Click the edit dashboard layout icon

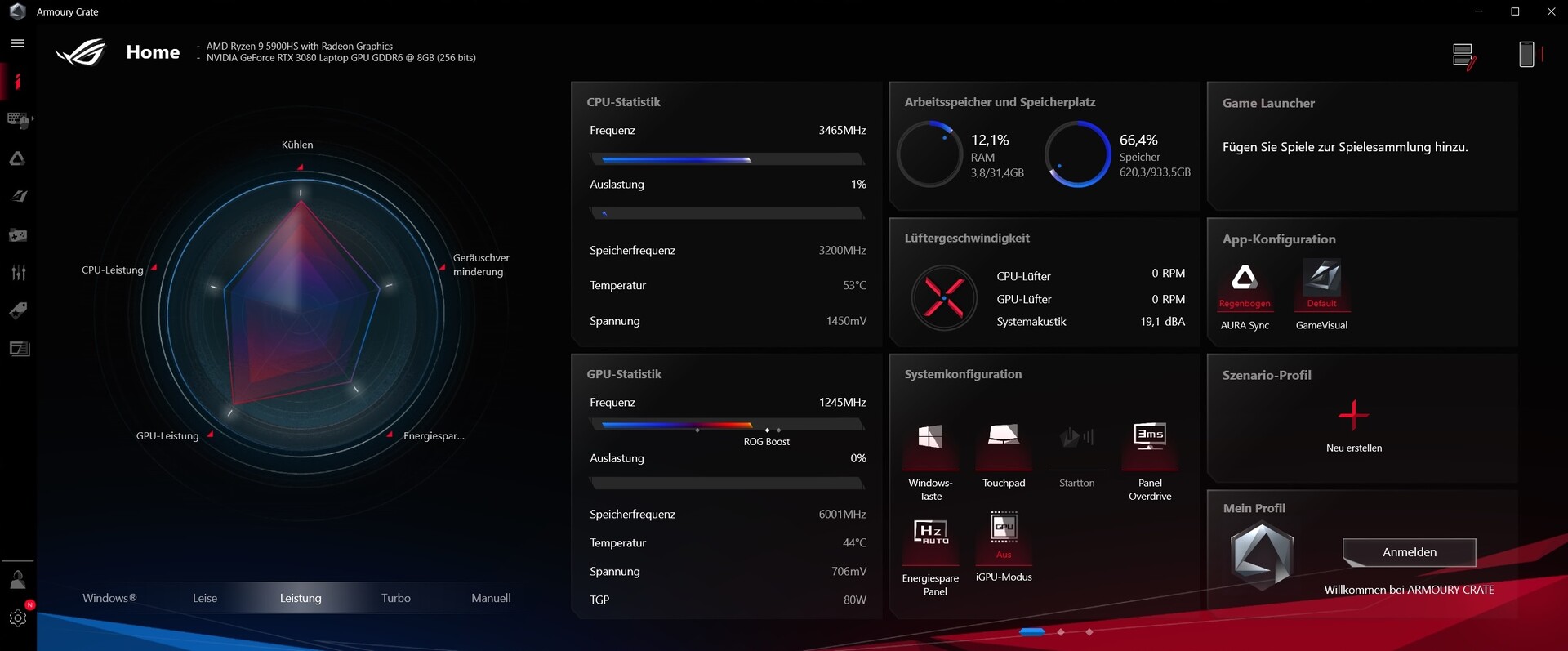pos(1464,56)
